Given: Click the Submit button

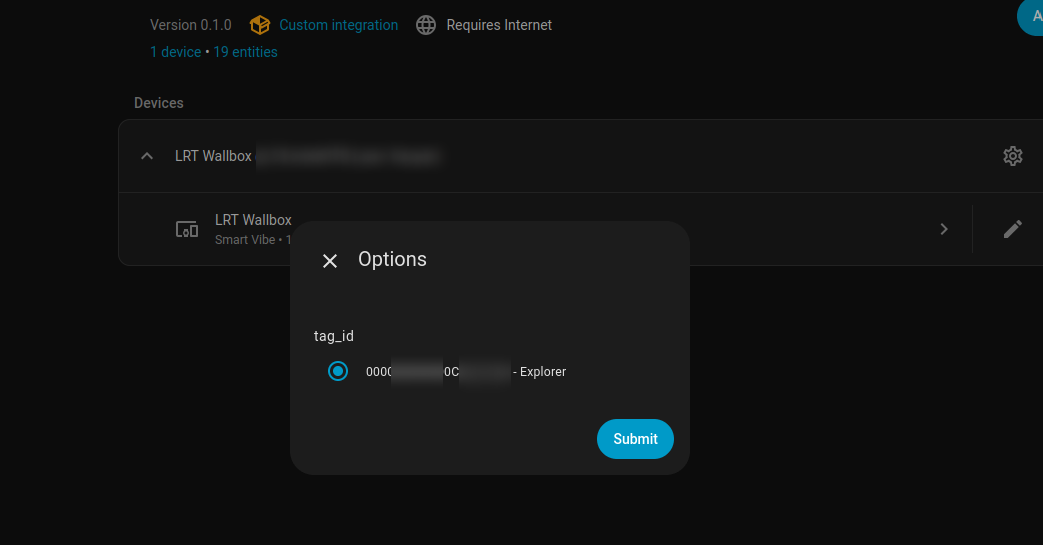Looking at the screenshot, I should tap(635, 439).
